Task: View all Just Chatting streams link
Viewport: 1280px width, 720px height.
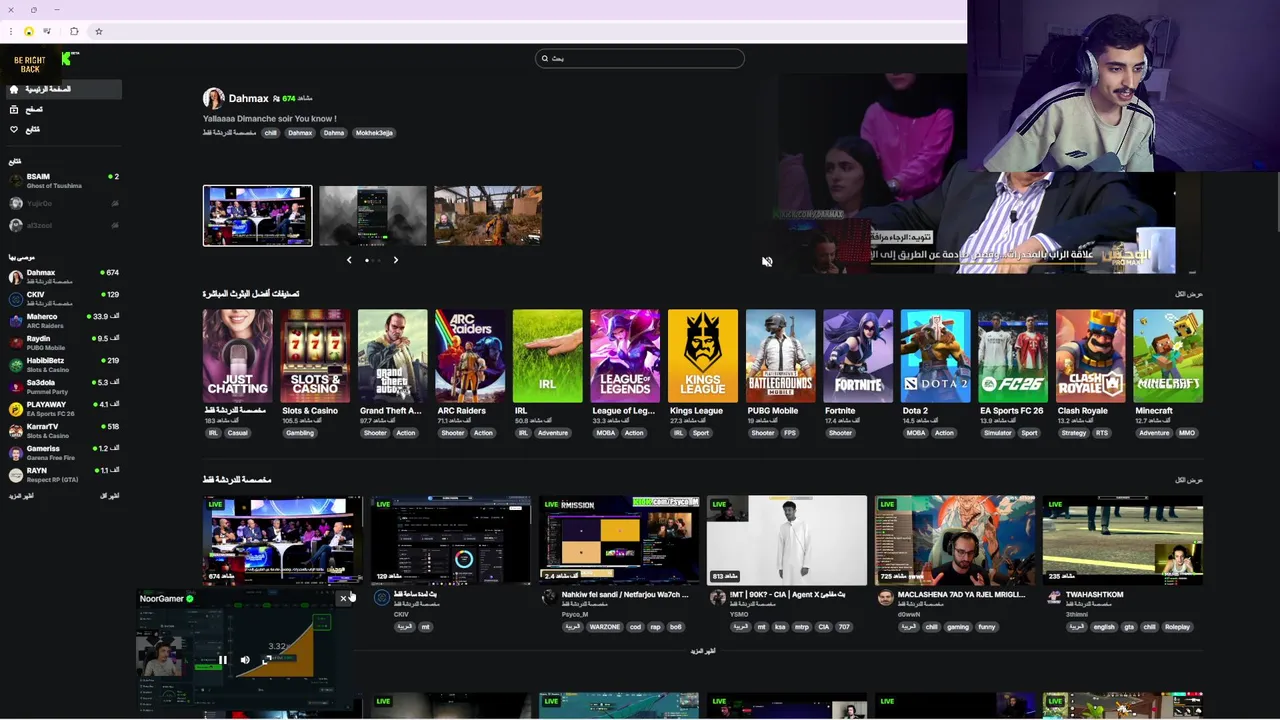Action: point(1189,480)
